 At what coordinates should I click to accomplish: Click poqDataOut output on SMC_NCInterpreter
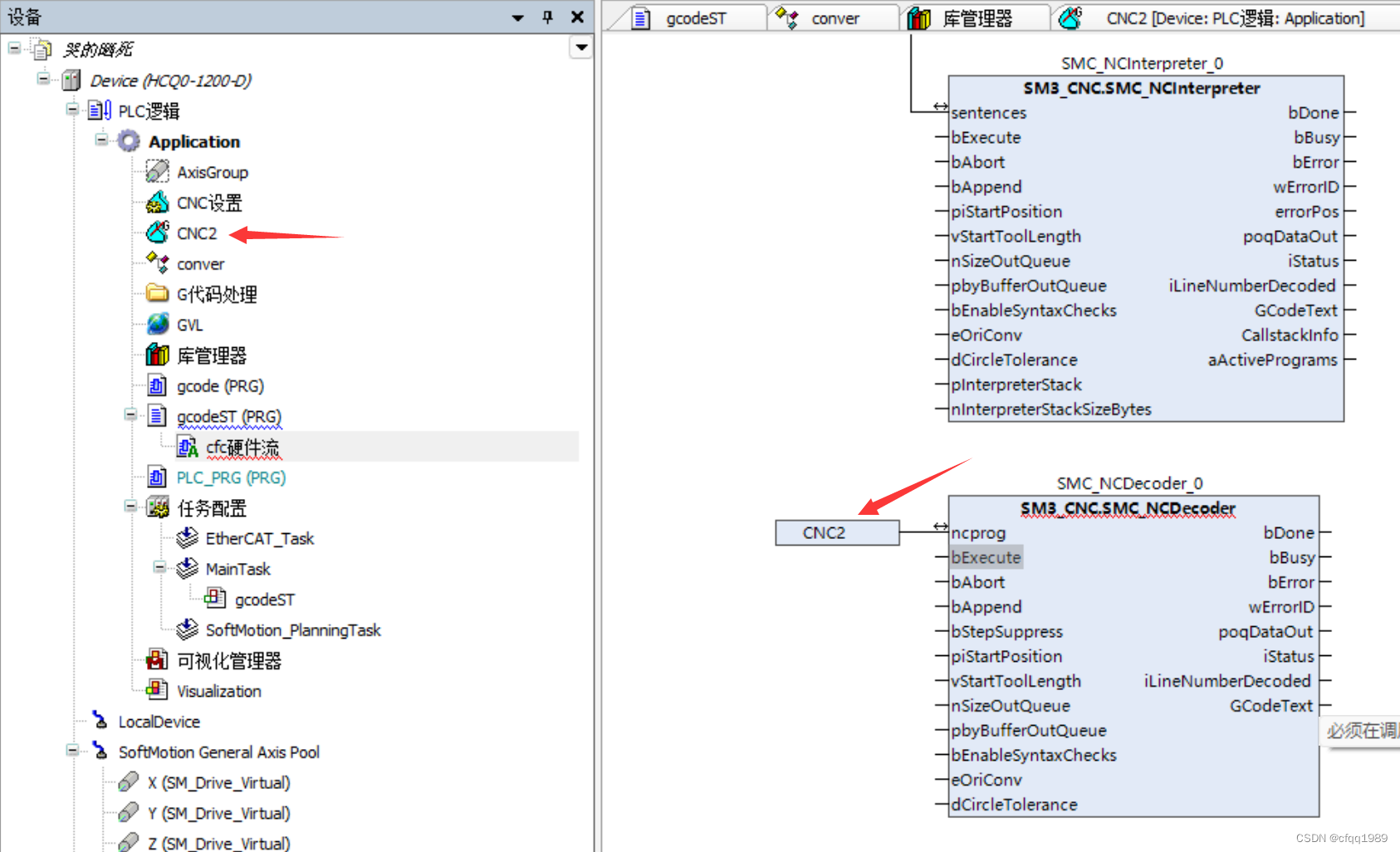1290,236
